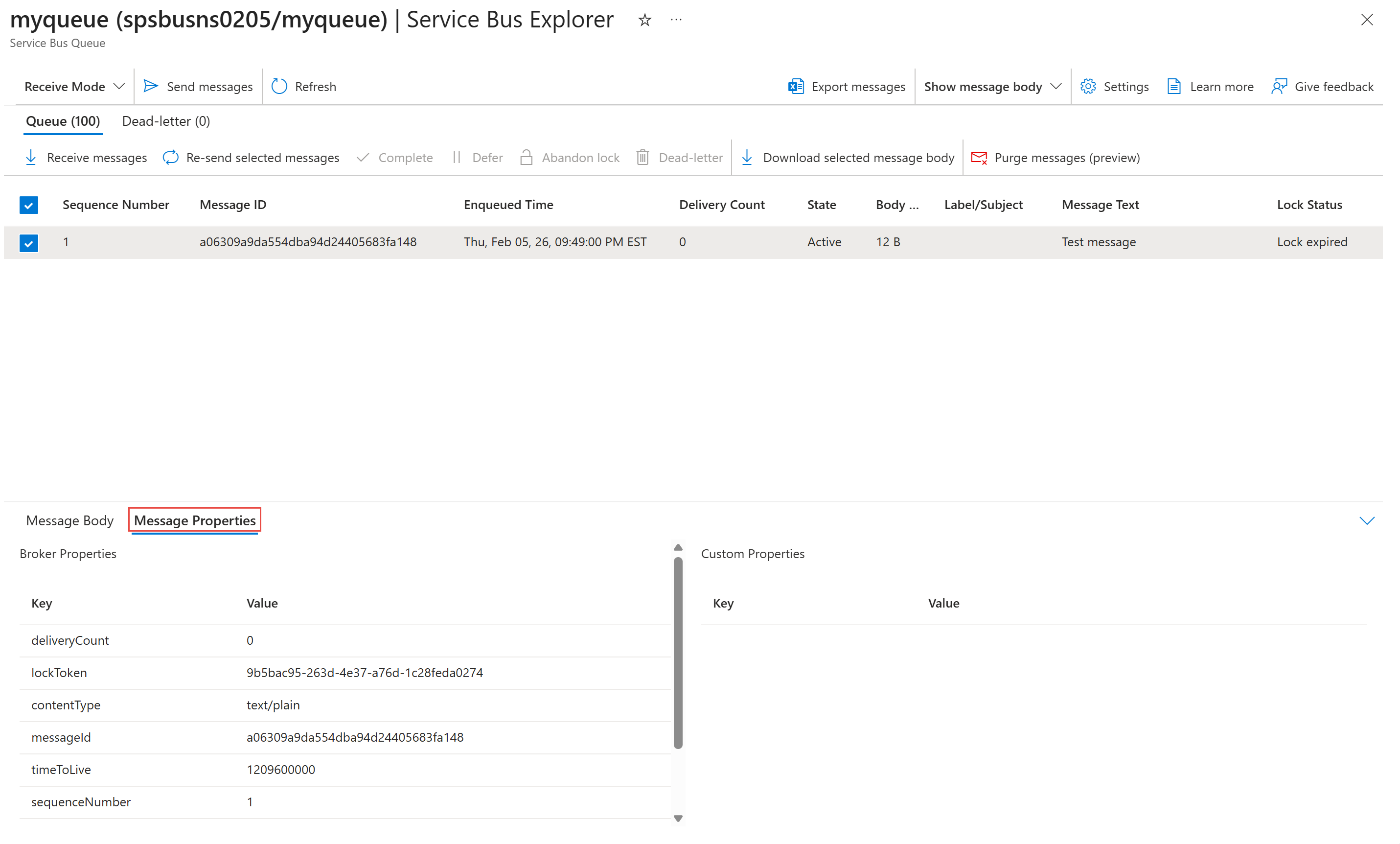Uncheck the select-all header checkbox

pos(28,205)
